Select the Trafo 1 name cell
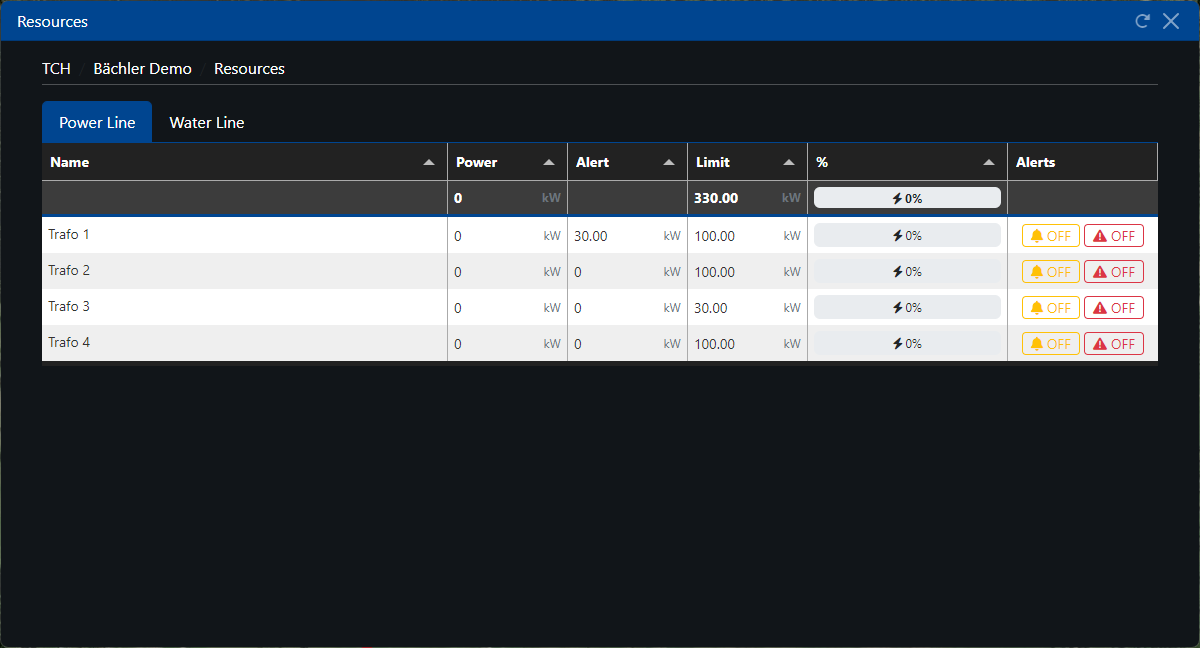This screenshot has height=648, width=1200. coord(245,235)
